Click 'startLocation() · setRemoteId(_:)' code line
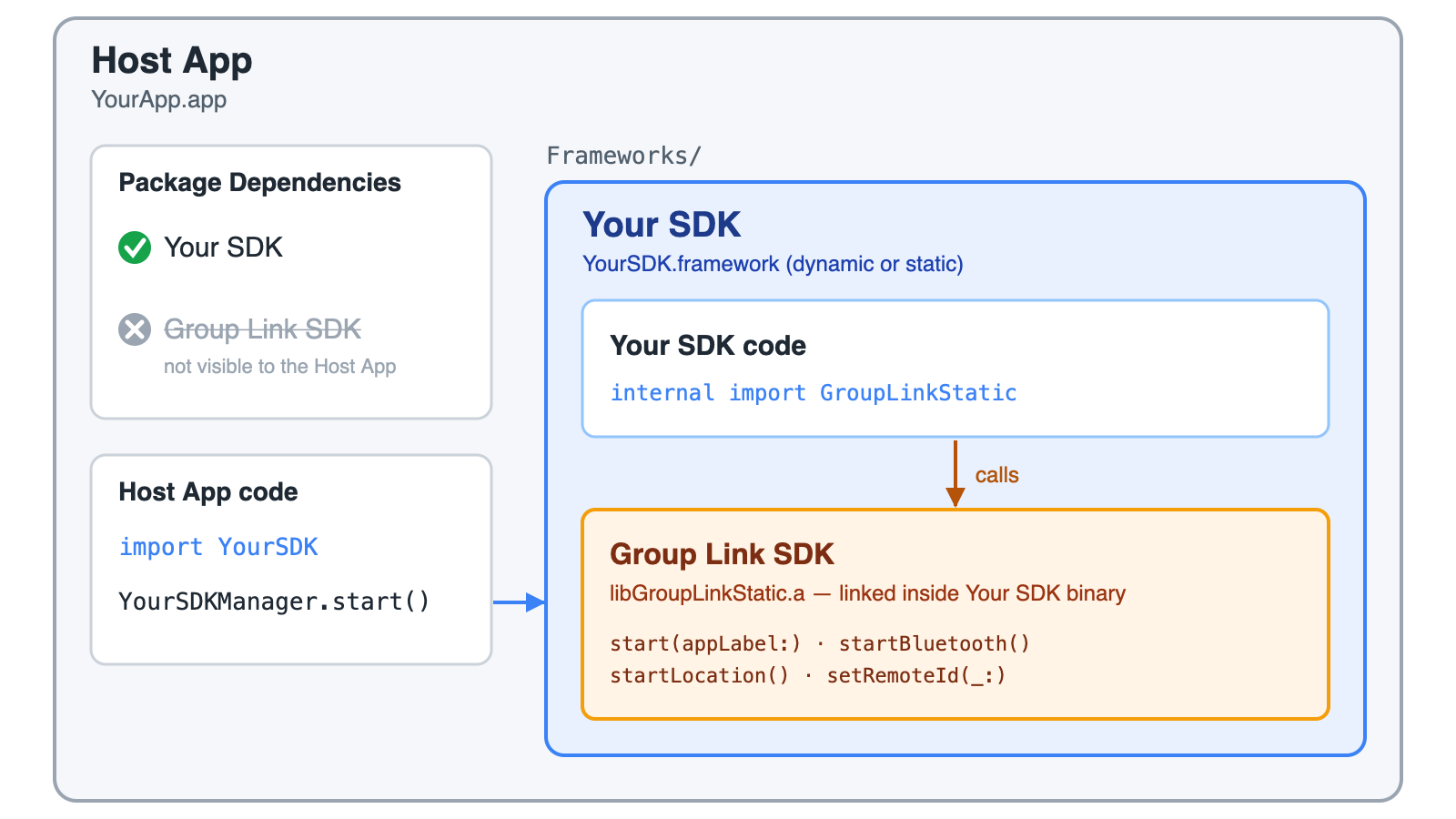The width and height of the screenshot is (1456, 819). (x=808, y=675)
